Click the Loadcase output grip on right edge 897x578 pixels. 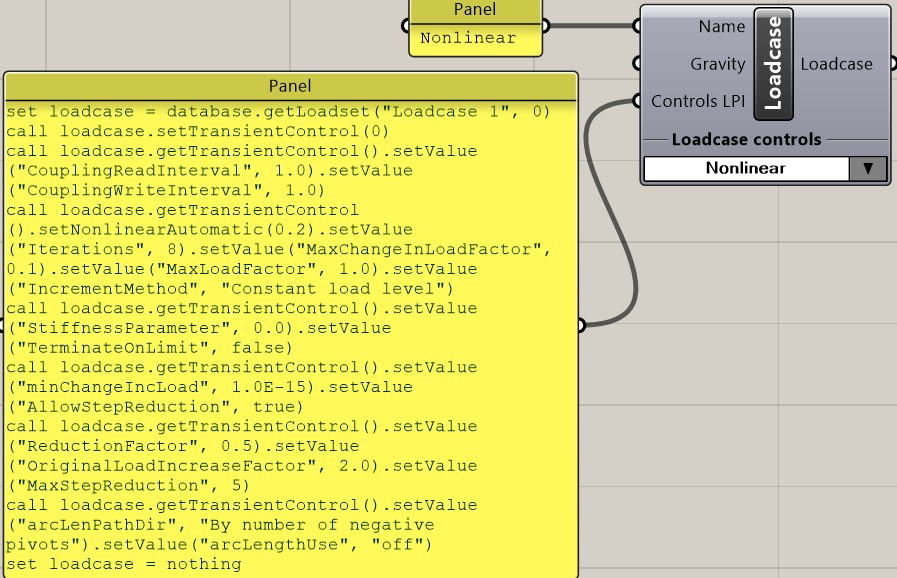tap(889, 64)
